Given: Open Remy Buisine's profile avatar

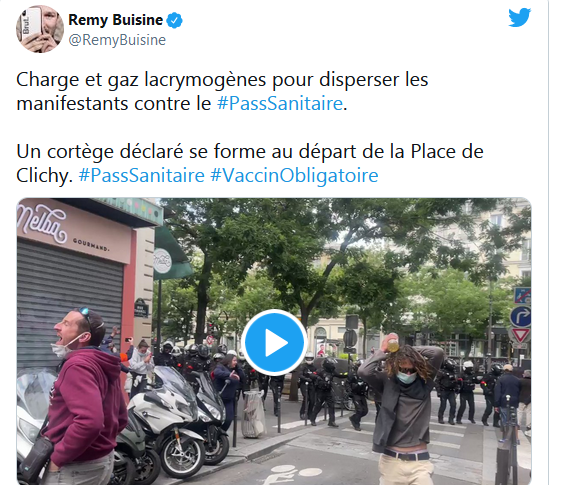Looking at the screenshot, I should coord(40,29).
